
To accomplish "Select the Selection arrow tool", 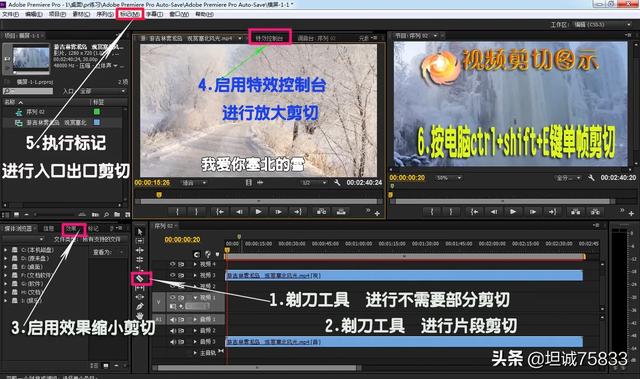I will click(140, 231).
